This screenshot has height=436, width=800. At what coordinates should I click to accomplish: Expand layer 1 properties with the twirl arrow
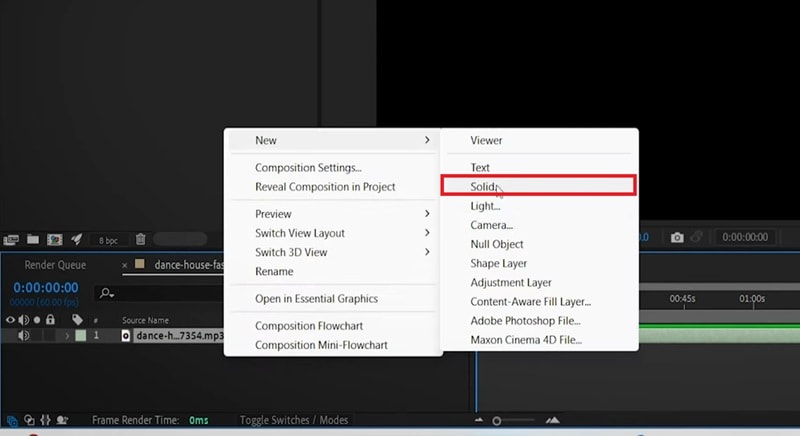point(67,336)
